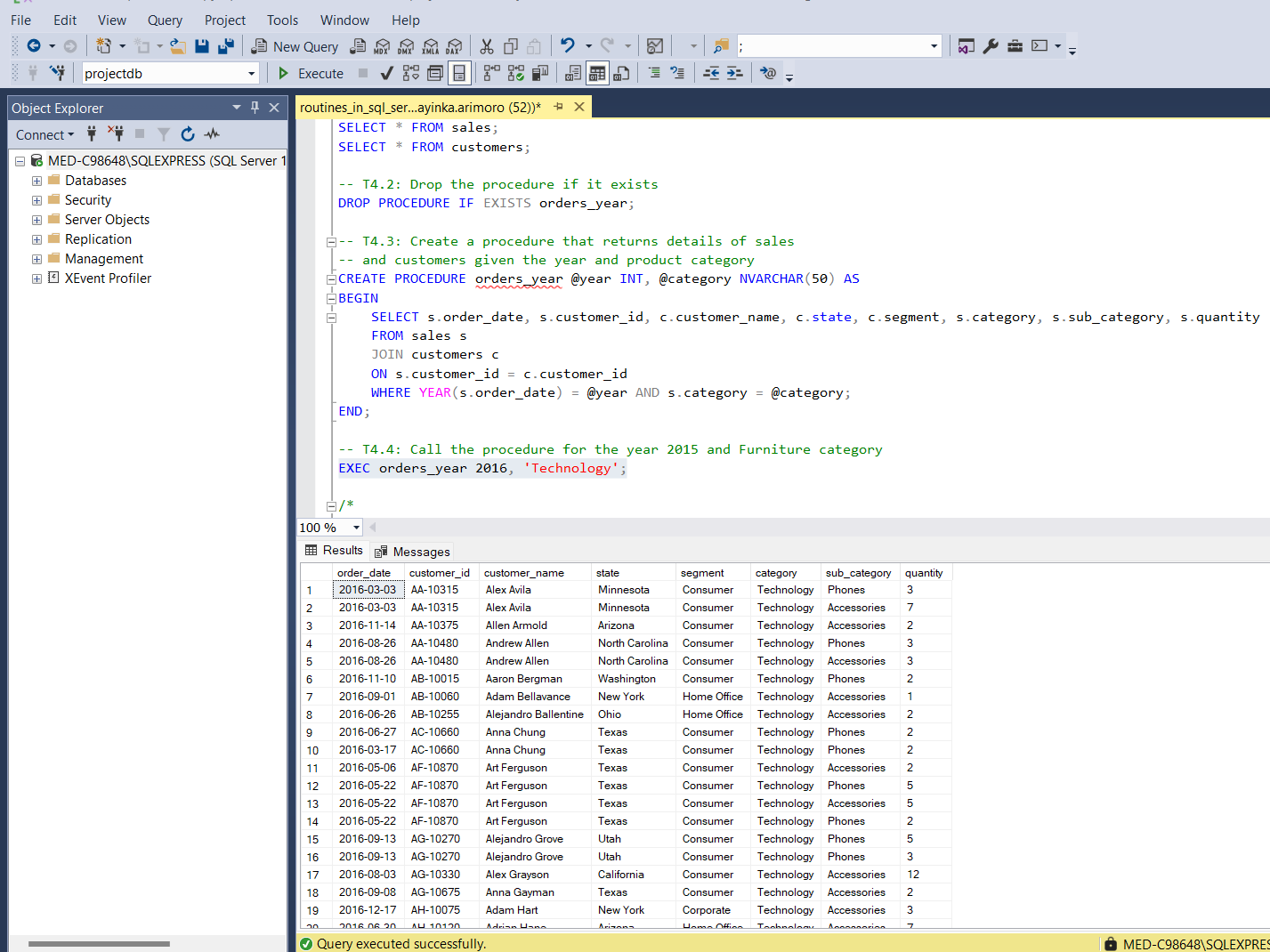The image size is (1270, 952).
Task: Expand the Databases tree node
Action: pyautogui.click(x=36, y=181)
